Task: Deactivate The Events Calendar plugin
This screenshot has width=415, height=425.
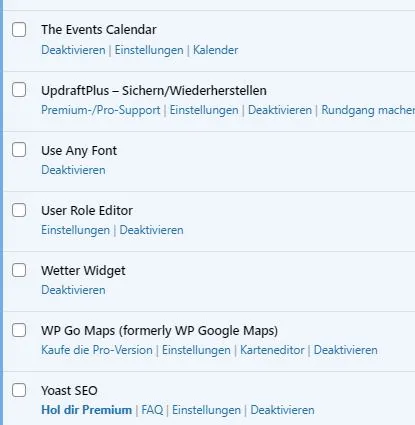Action: pos(73,50)
